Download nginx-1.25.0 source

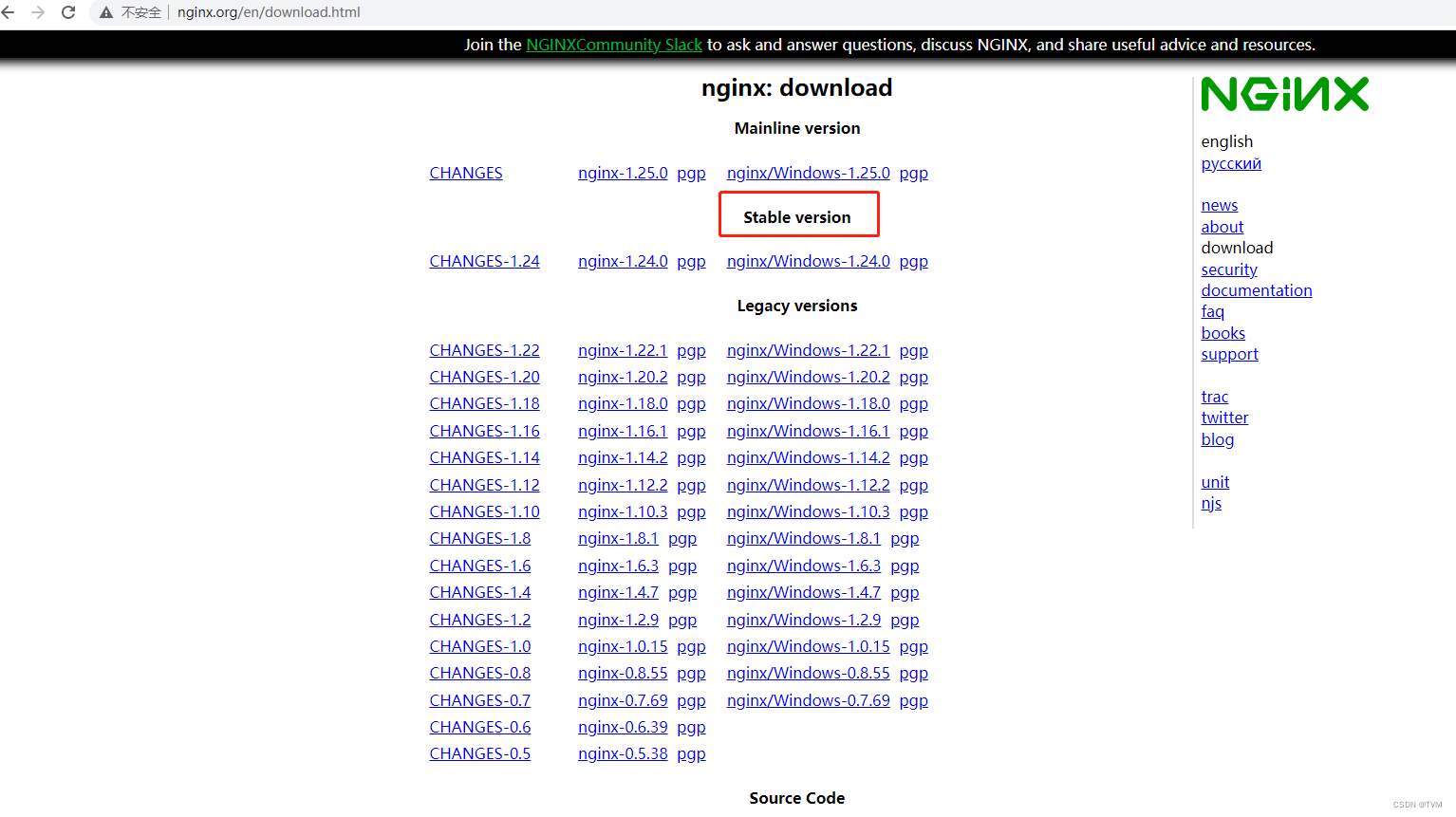623,173
